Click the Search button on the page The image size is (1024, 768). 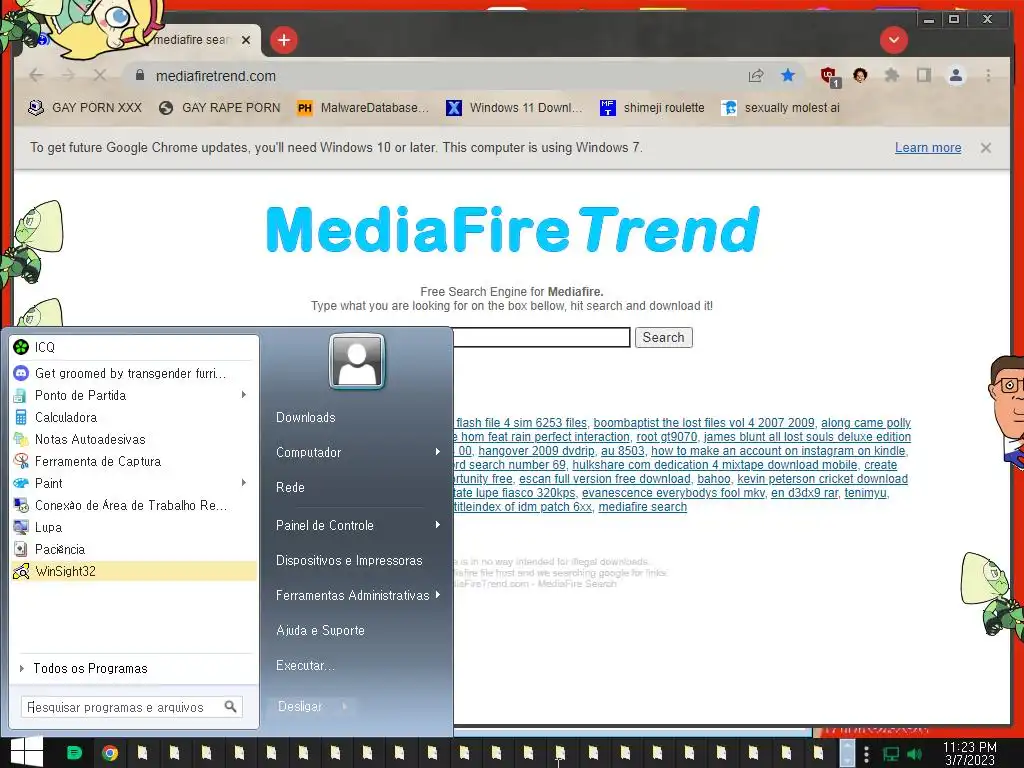coord(664,338)
